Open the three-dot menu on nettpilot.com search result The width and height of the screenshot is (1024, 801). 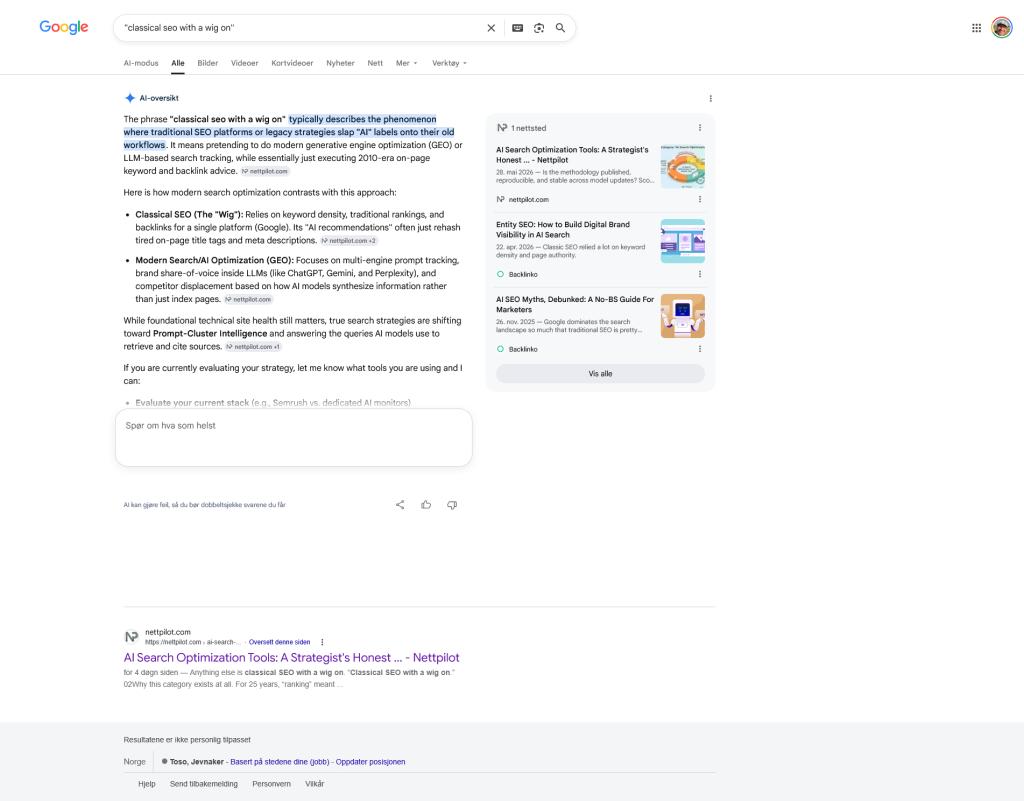(322, 642)
